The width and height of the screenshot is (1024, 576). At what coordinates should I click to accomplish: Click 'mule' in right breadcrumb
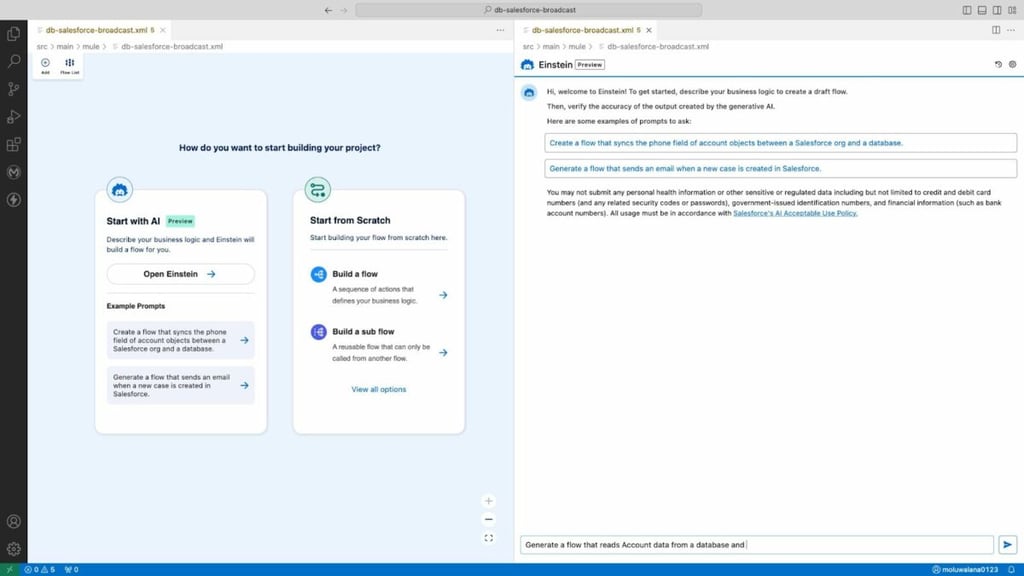tap(577, 46)
